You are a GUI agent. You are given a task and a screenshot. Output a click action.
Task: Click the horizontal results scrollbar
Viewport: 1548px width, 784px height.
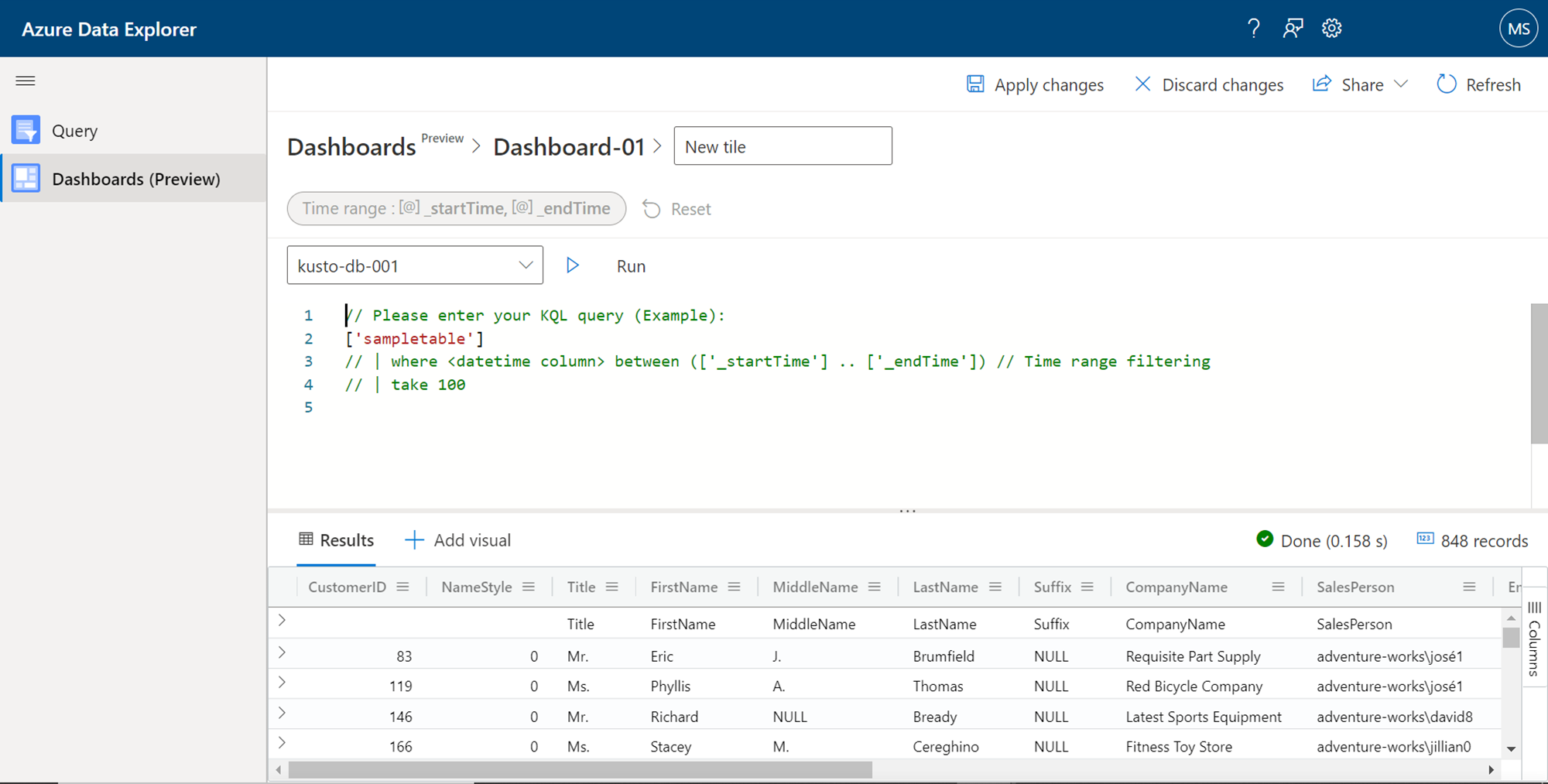coord(580,770)
